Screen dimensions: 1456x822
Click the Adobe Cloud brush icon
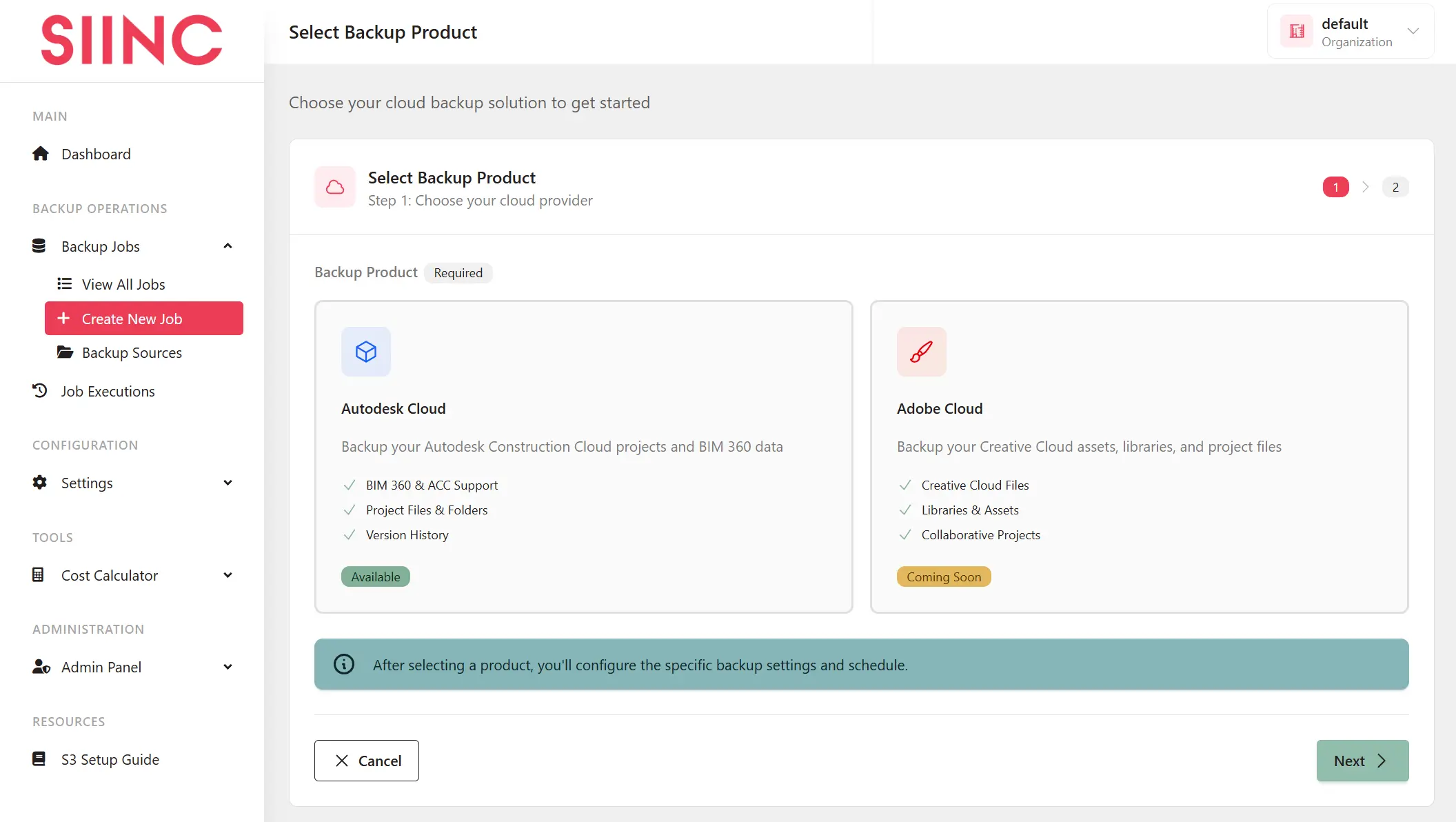[x=921, y=352]
